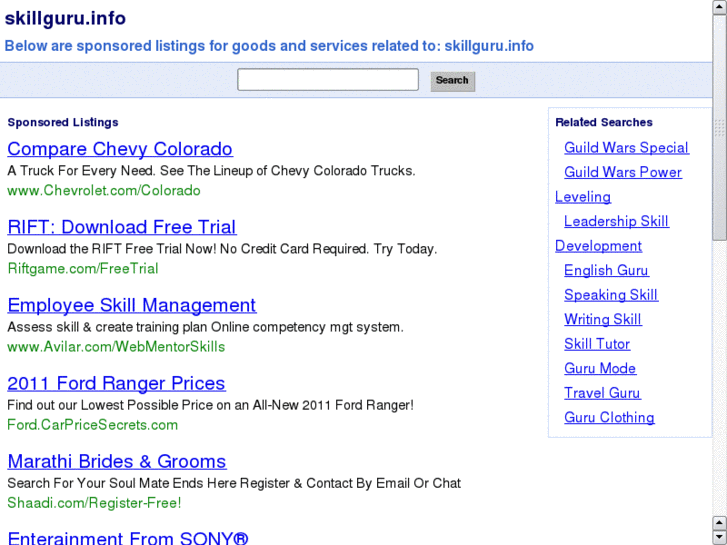
Task: Open www.Chevrolet.com/Colorado green URL
Action: click(104, 190)
